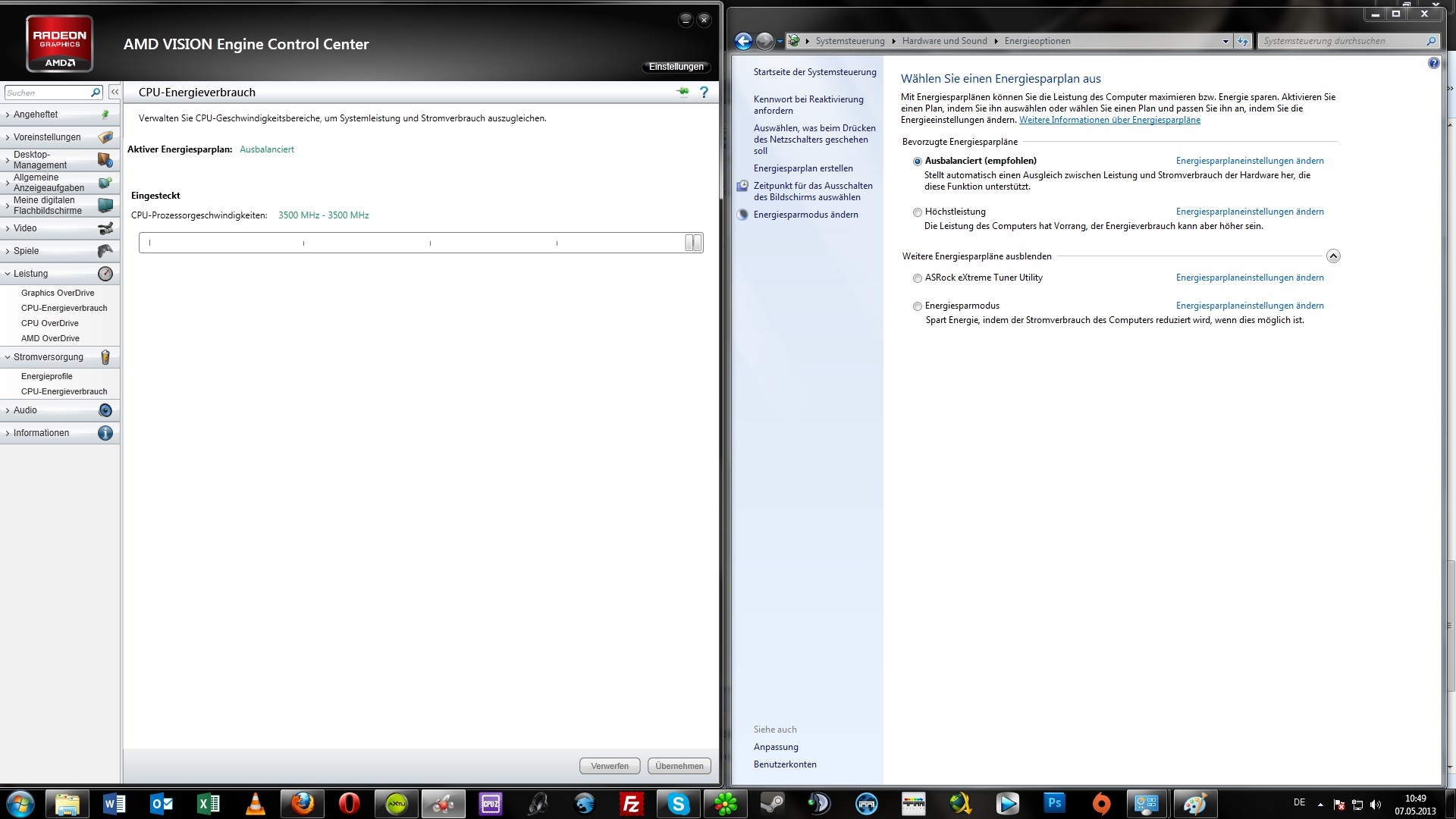Open VLC media player from taskbar
Viewport: 1456px width, 819px height.
(256, 803)
